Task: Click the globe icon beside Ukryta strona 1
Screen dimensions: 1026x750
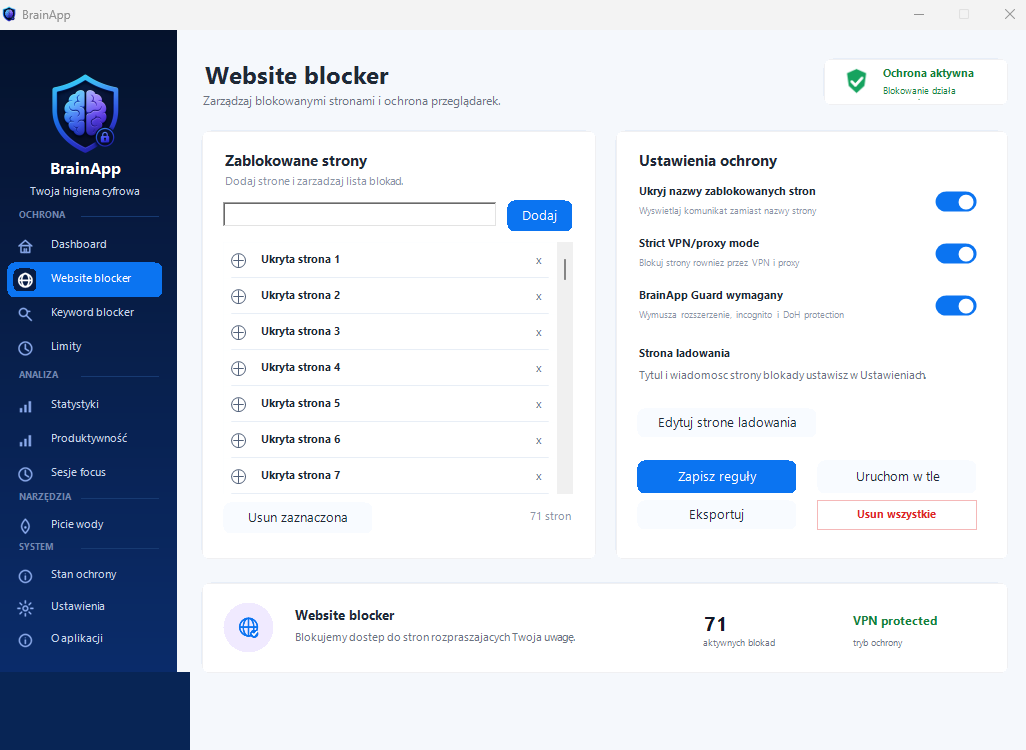Action: click(239, 260)
